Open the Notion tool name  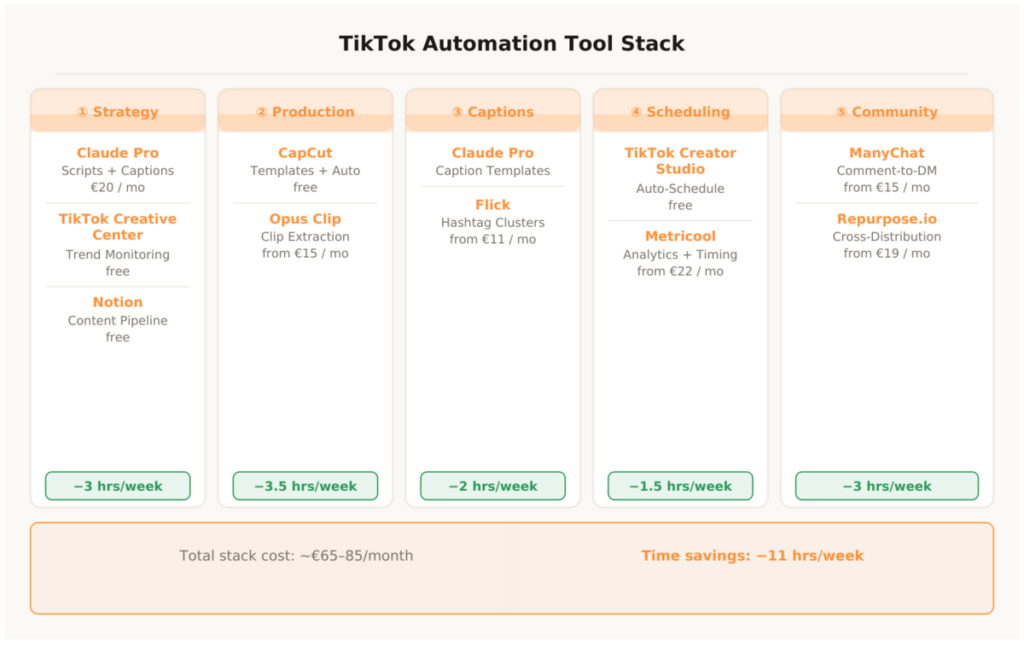point(118,302)
